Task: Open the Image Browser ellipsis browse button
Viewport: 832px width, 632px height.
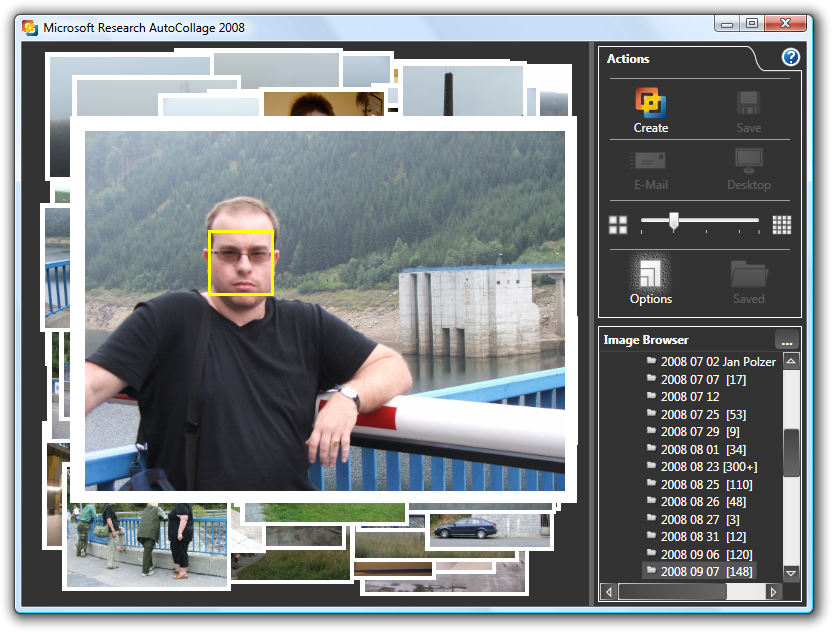Action: pyautogui.click(x=786, y=340)
